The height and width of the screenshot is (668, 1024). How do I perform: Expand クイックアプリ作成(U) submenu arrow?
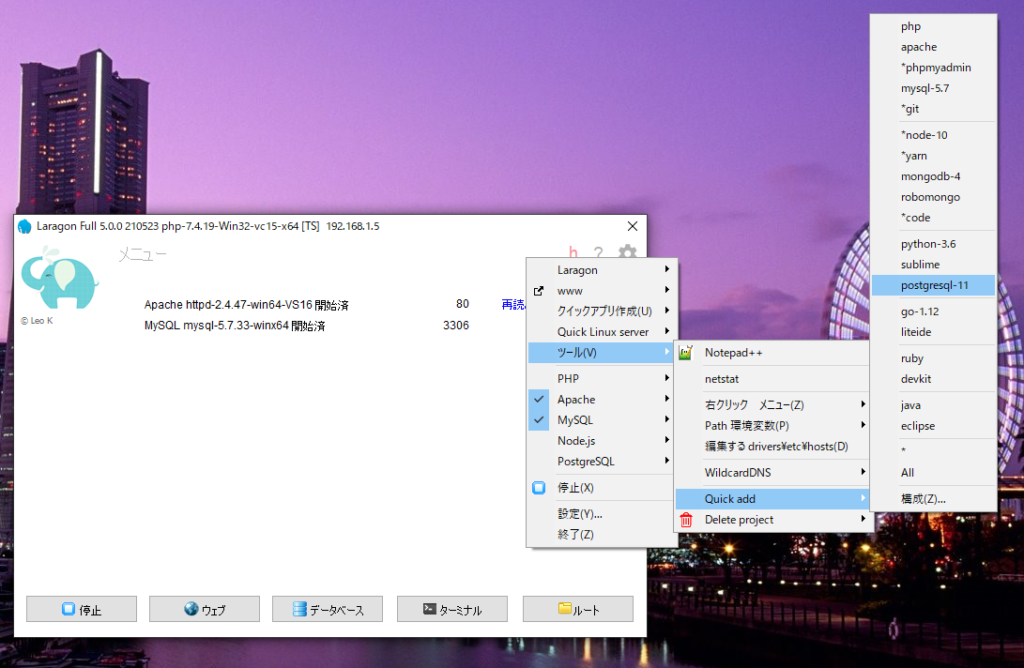pyautogui.click(x=667, y=310)
